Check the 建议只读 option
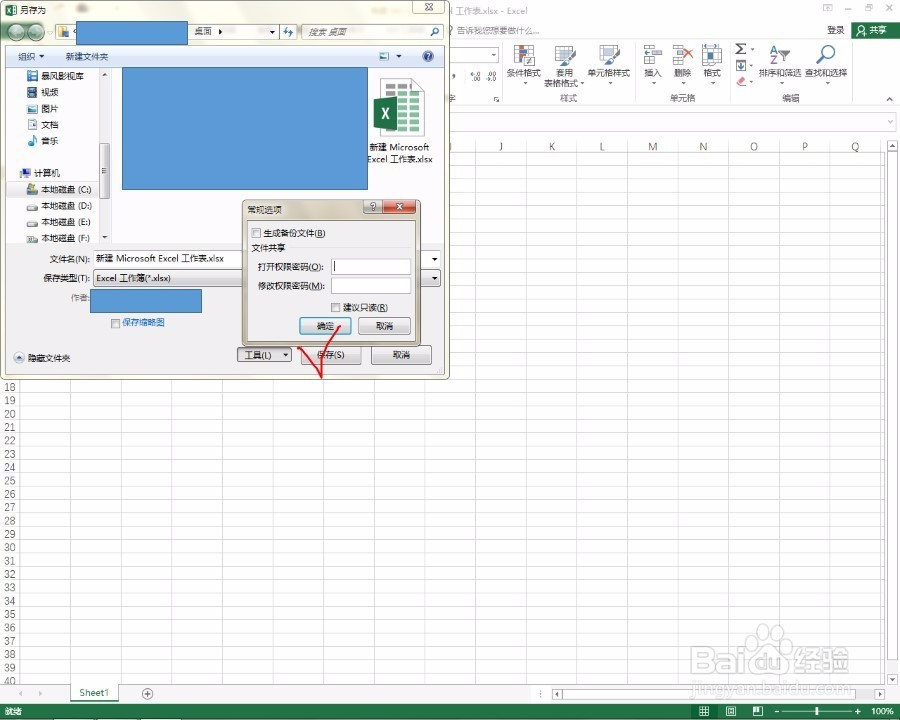 pyautogui.click(x=335, y=308)
